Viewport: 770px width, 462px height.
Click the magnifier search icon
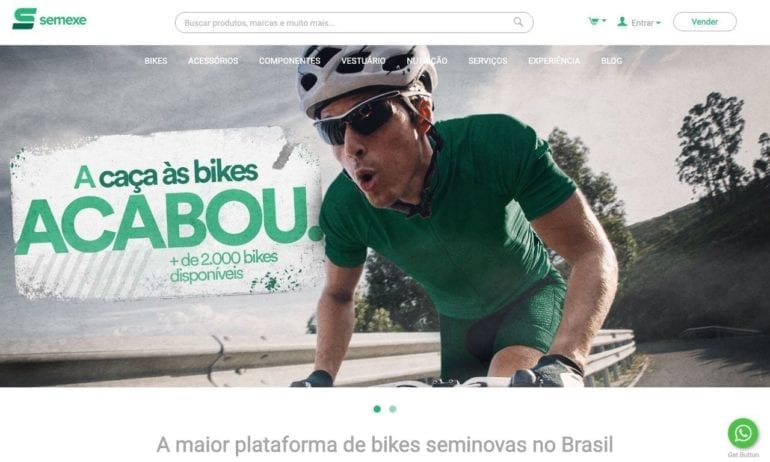(x=518, y=22)
